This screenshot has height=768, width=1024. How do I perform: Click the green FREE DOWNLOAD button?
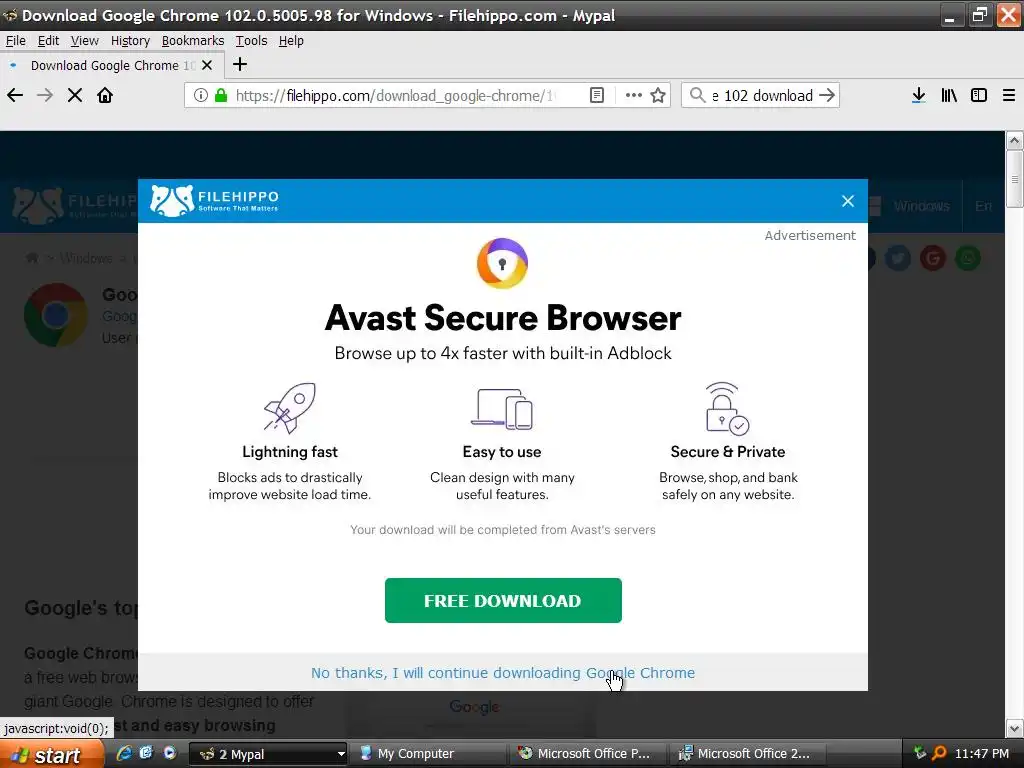503,600
